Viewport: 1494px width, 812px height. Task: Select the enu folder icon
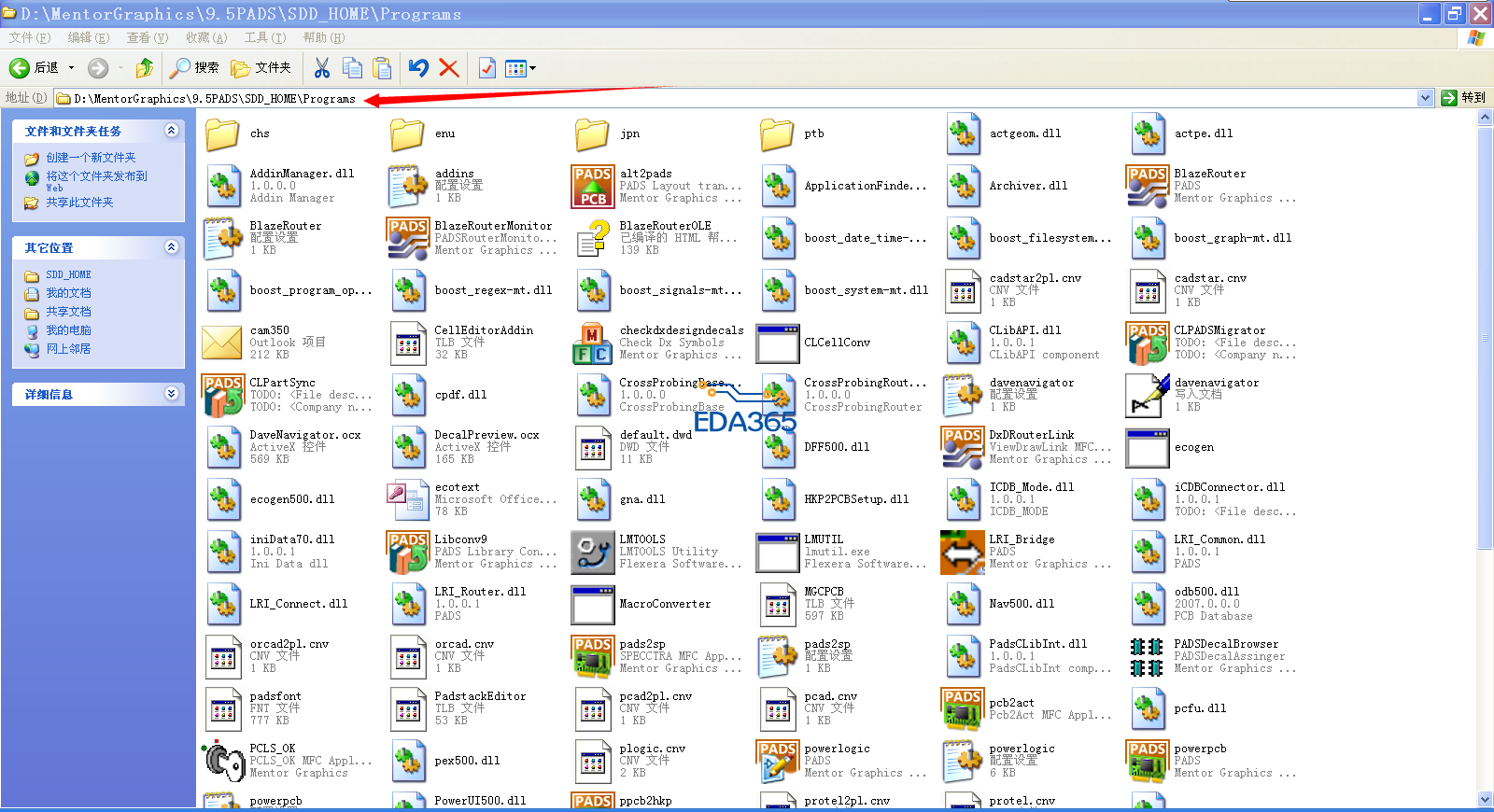click(x=407, y=134)
